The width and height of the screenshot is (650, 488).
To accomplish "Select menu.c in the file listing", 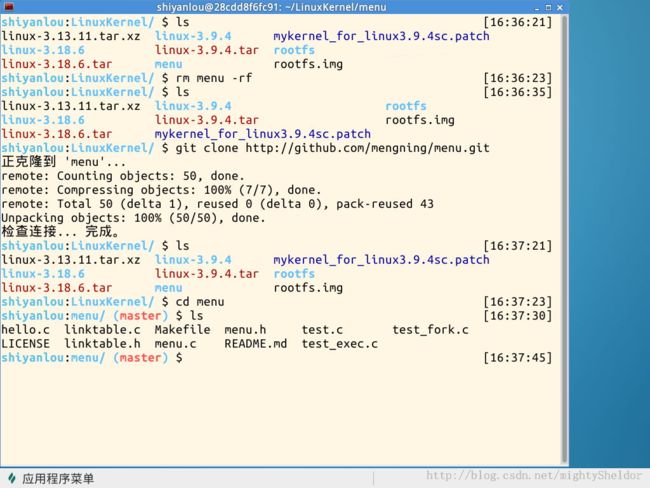I will 175,344.
